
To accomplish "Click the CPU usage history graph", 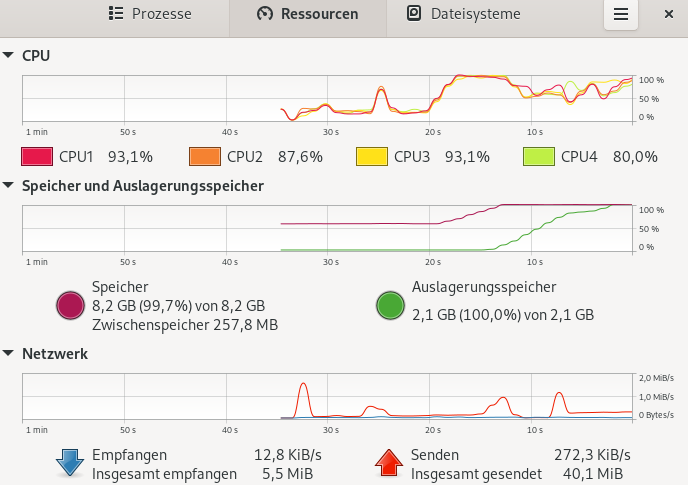I will 328,98.
